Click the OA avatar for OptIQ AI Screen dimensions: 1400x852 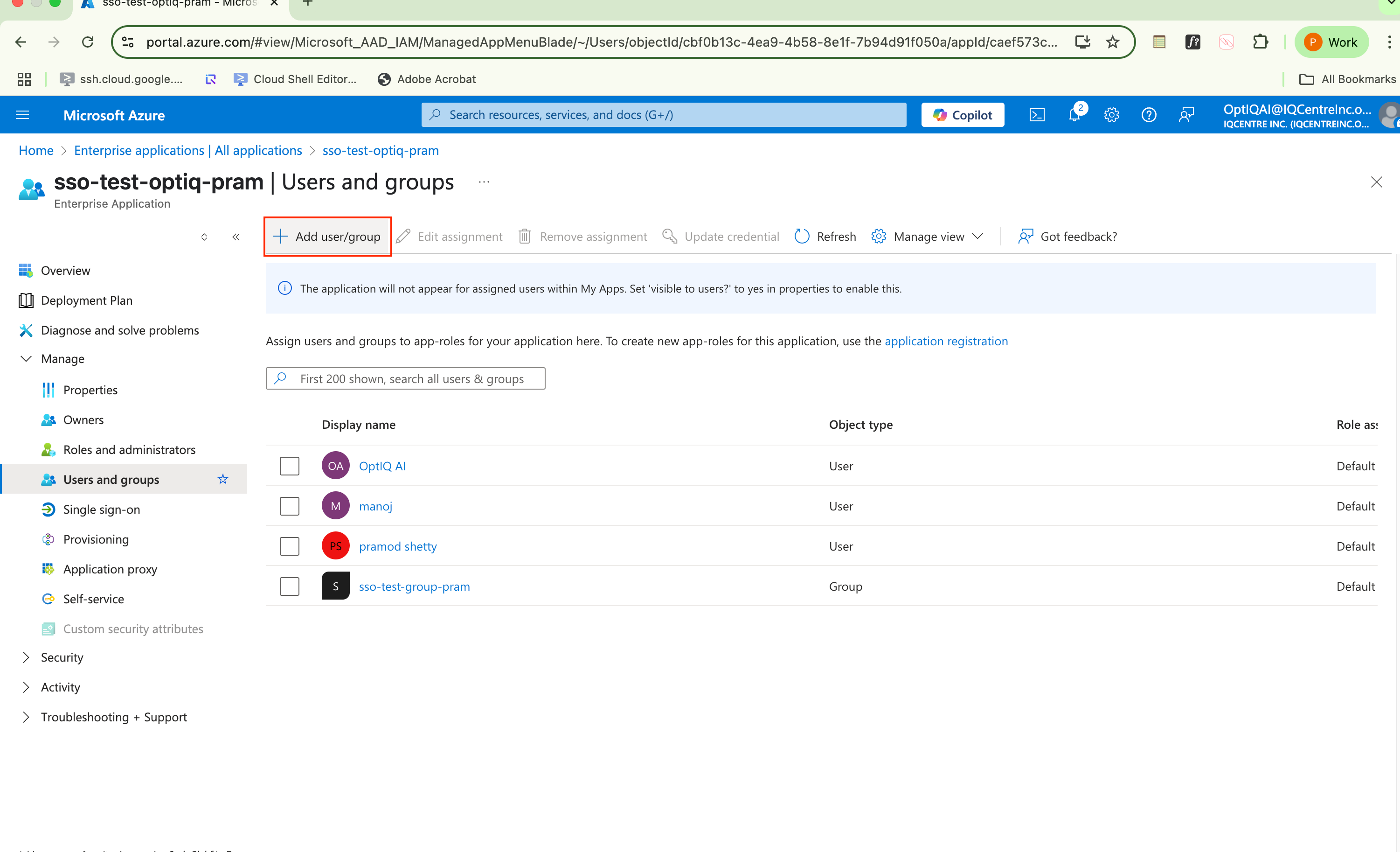coord(335,466)
